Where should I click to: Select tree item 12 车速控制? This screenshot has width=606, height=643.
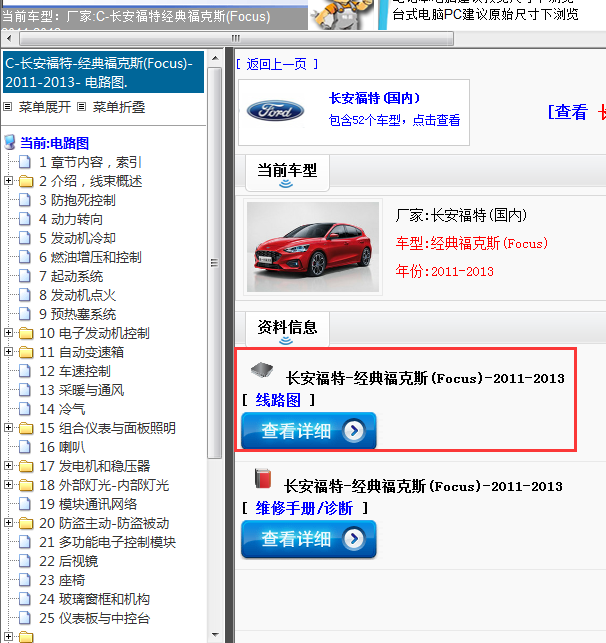click(75, 371)
